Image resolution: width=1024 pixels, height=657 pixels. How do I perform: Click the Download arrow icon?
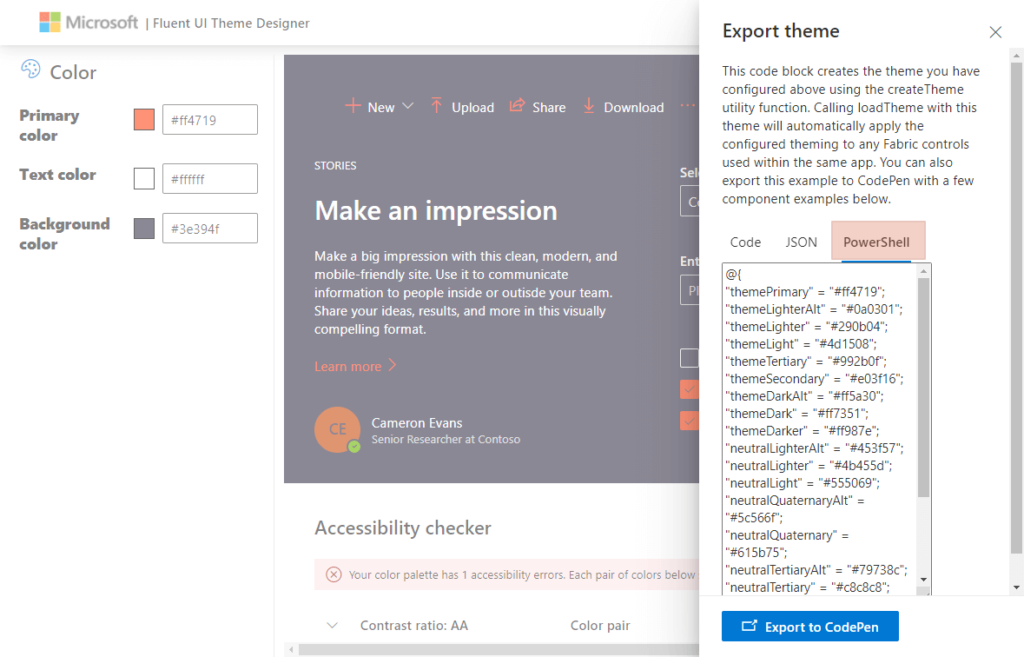589,105
